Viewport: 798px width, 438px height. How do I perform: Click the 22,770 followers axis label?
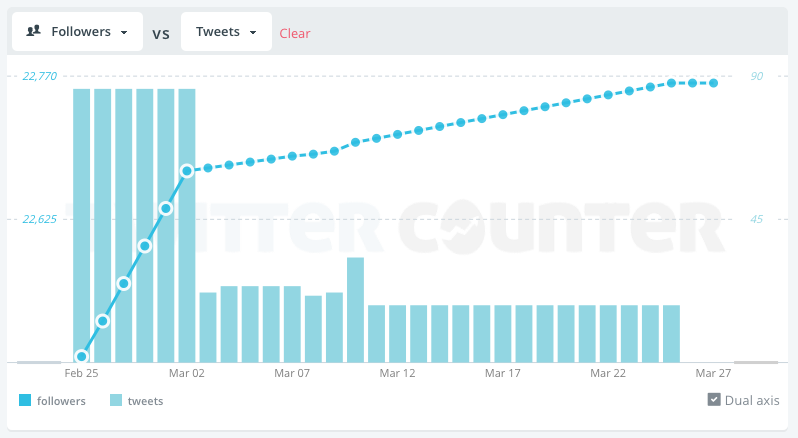[x=40, y=76]
